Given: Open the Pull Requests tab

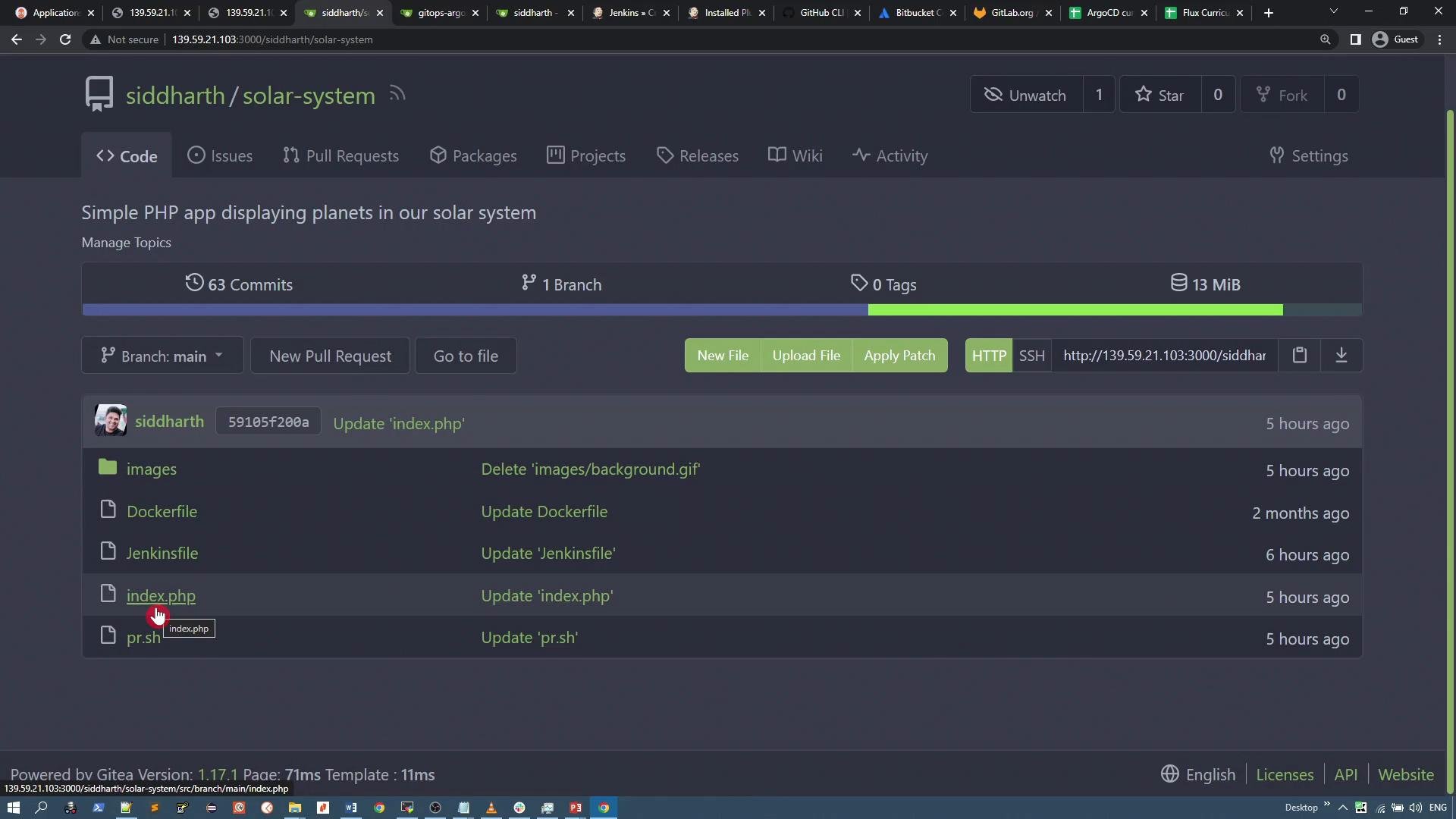Looking at the screenshot, I should (341, 155).
